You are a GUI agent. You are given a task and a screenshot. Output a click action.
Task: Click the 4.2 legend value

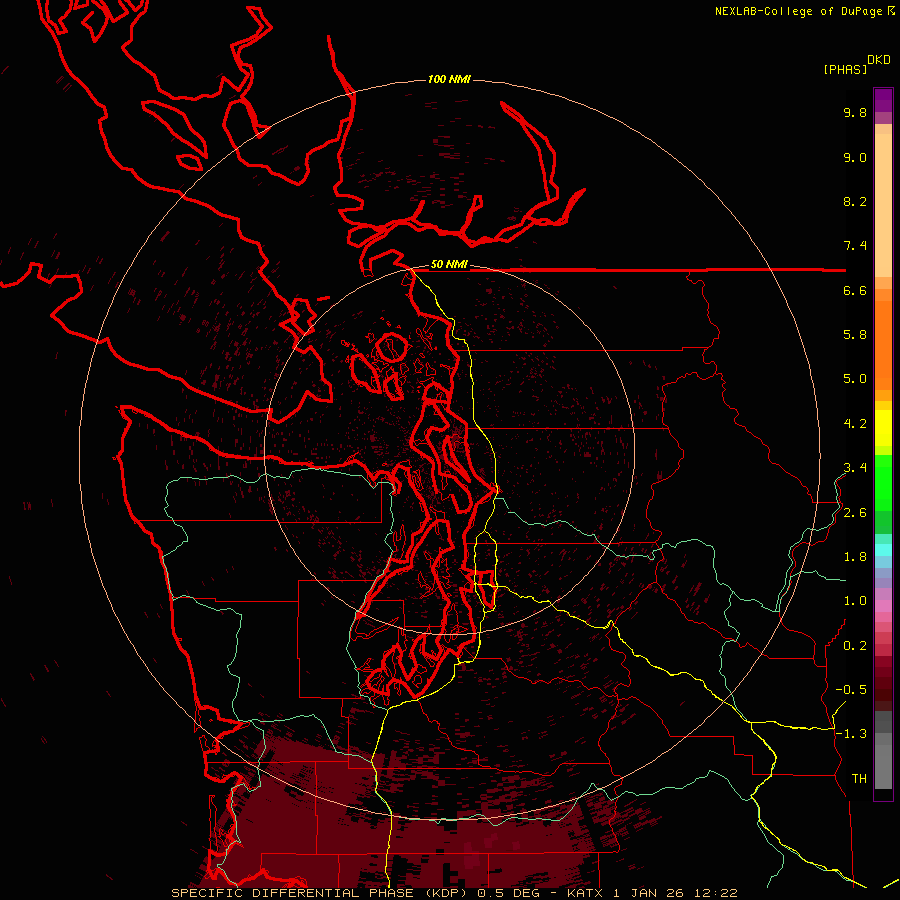[855, 424]
